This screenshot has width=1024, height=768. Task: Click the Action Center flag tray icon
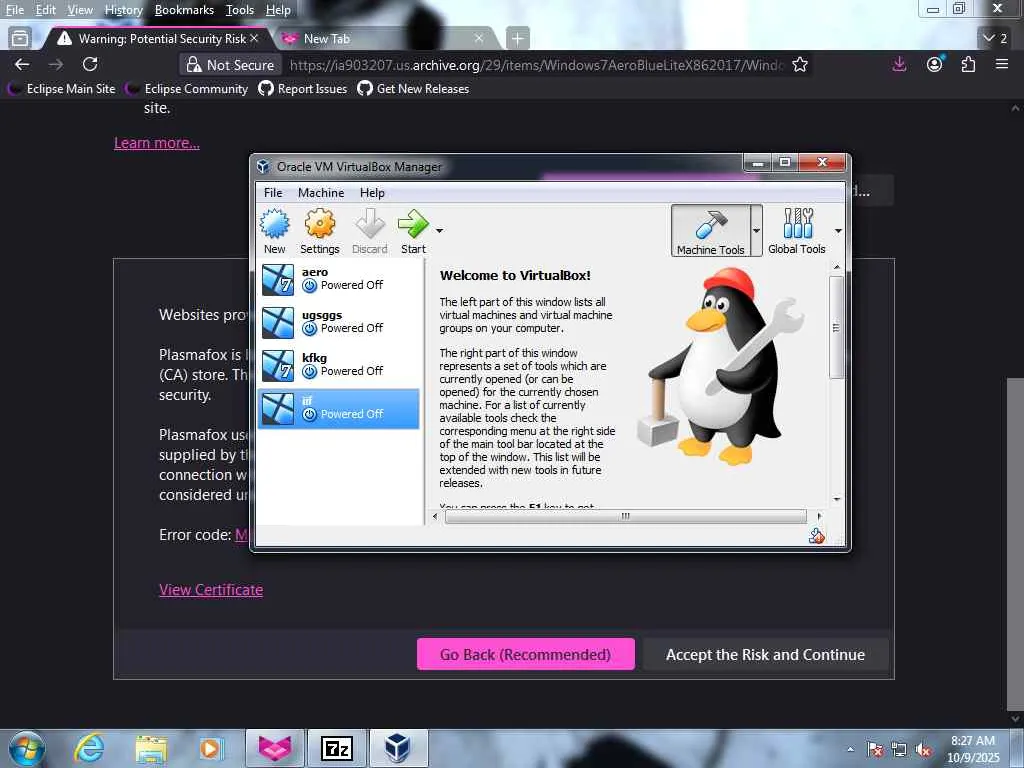pyautogui.click(x=875, y=750)
